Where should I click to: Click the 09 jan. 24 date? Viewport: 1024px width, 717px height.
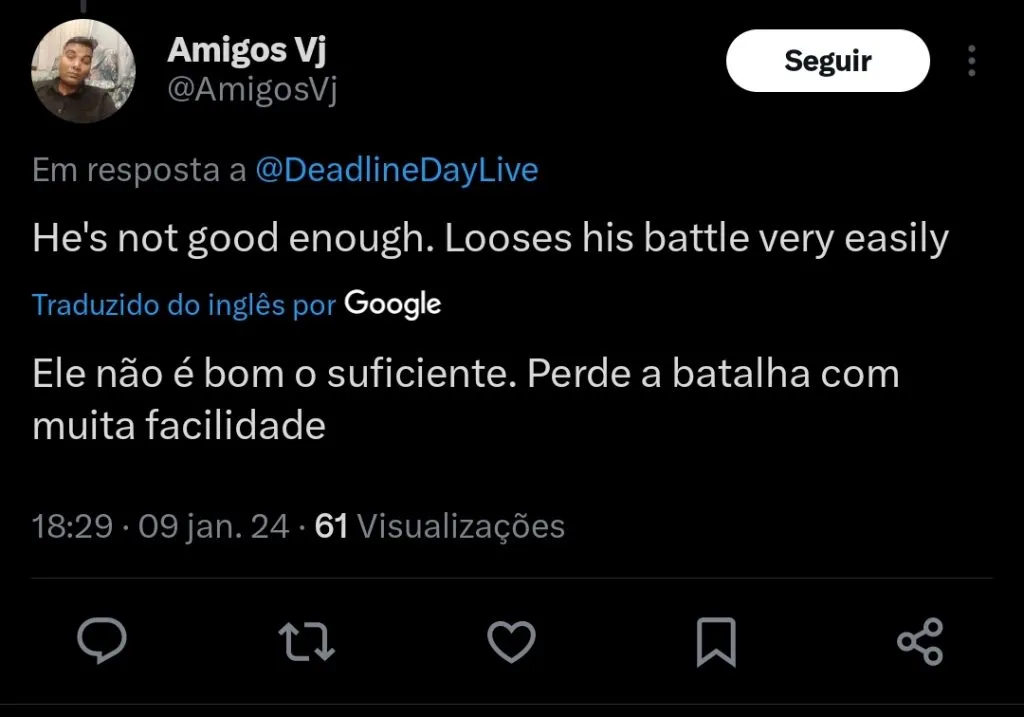click(214, 526)
